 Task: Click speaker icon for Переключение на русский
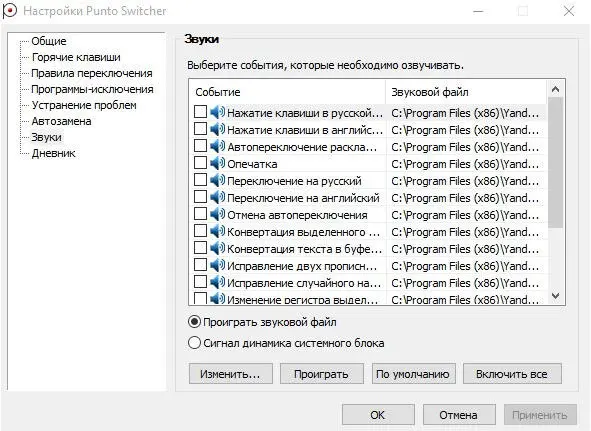point(217,180)
